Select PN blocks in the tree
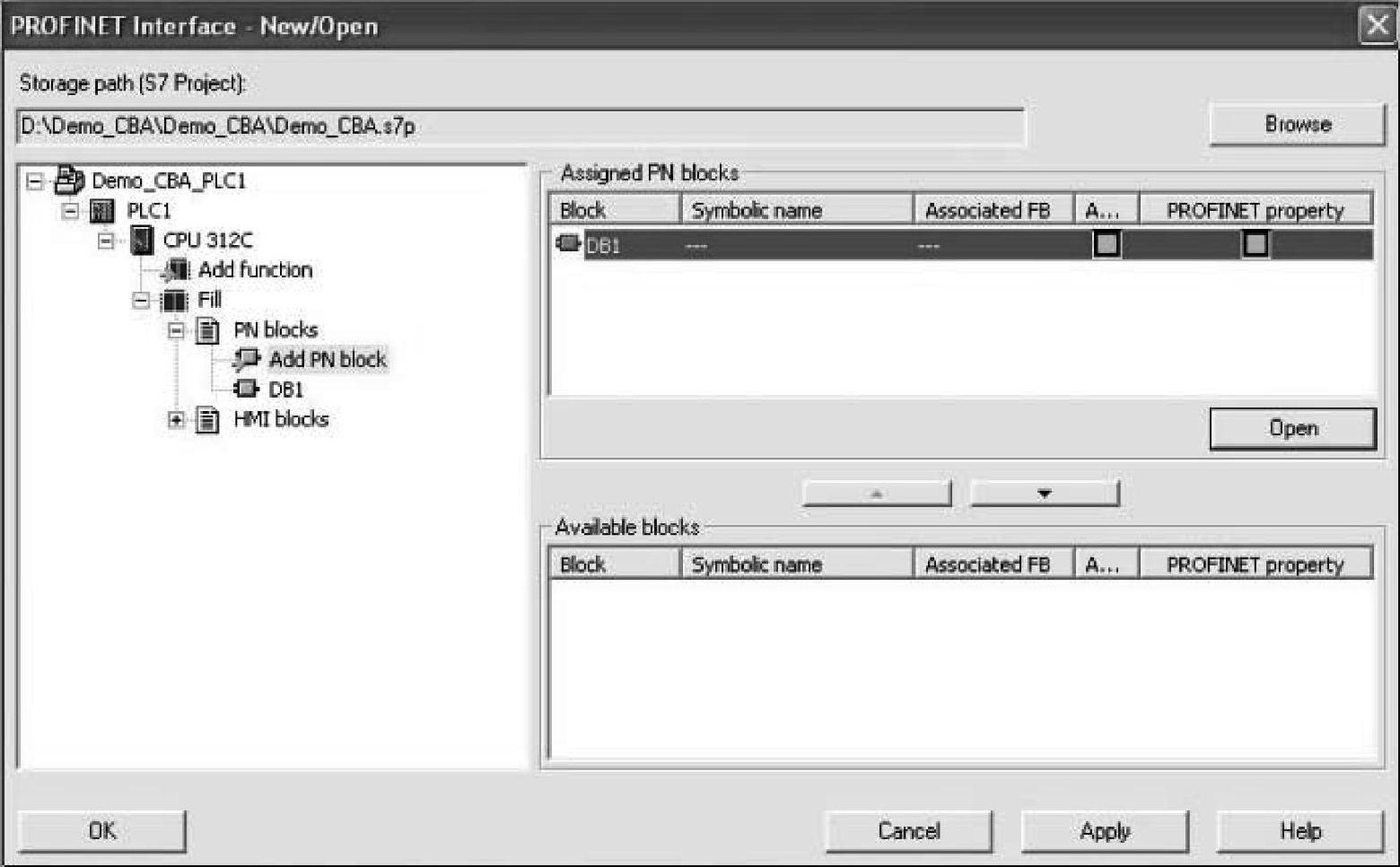 point(276,330)
